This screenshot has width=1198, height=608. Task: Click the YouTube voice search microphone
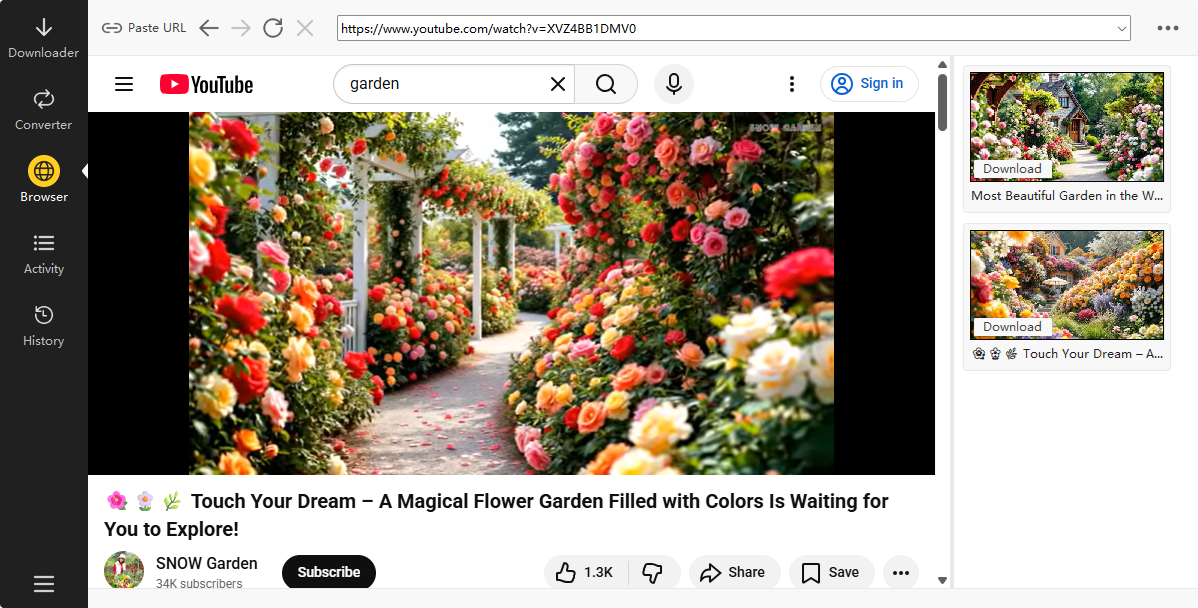(674, 84)
